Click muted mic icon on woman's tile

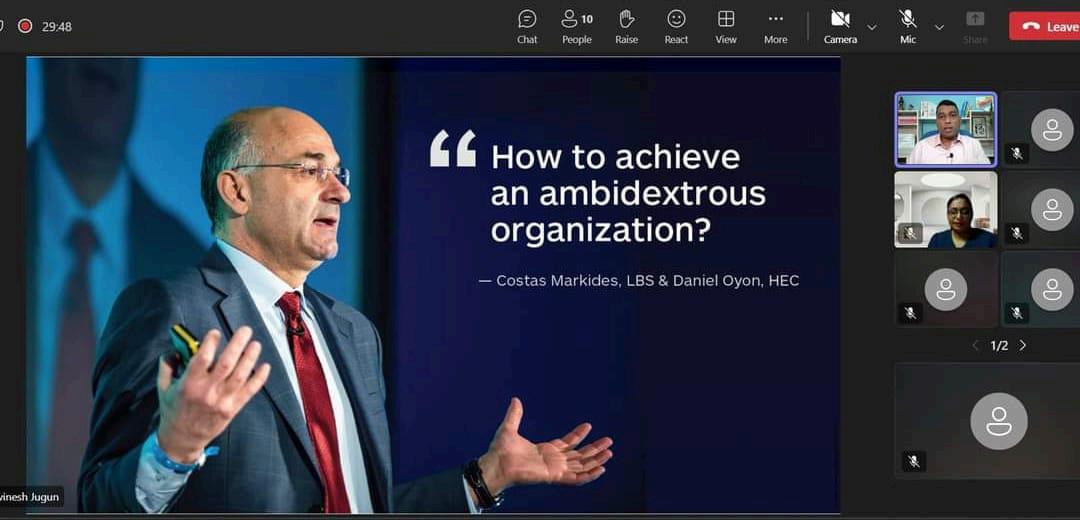tap(910, 233)
